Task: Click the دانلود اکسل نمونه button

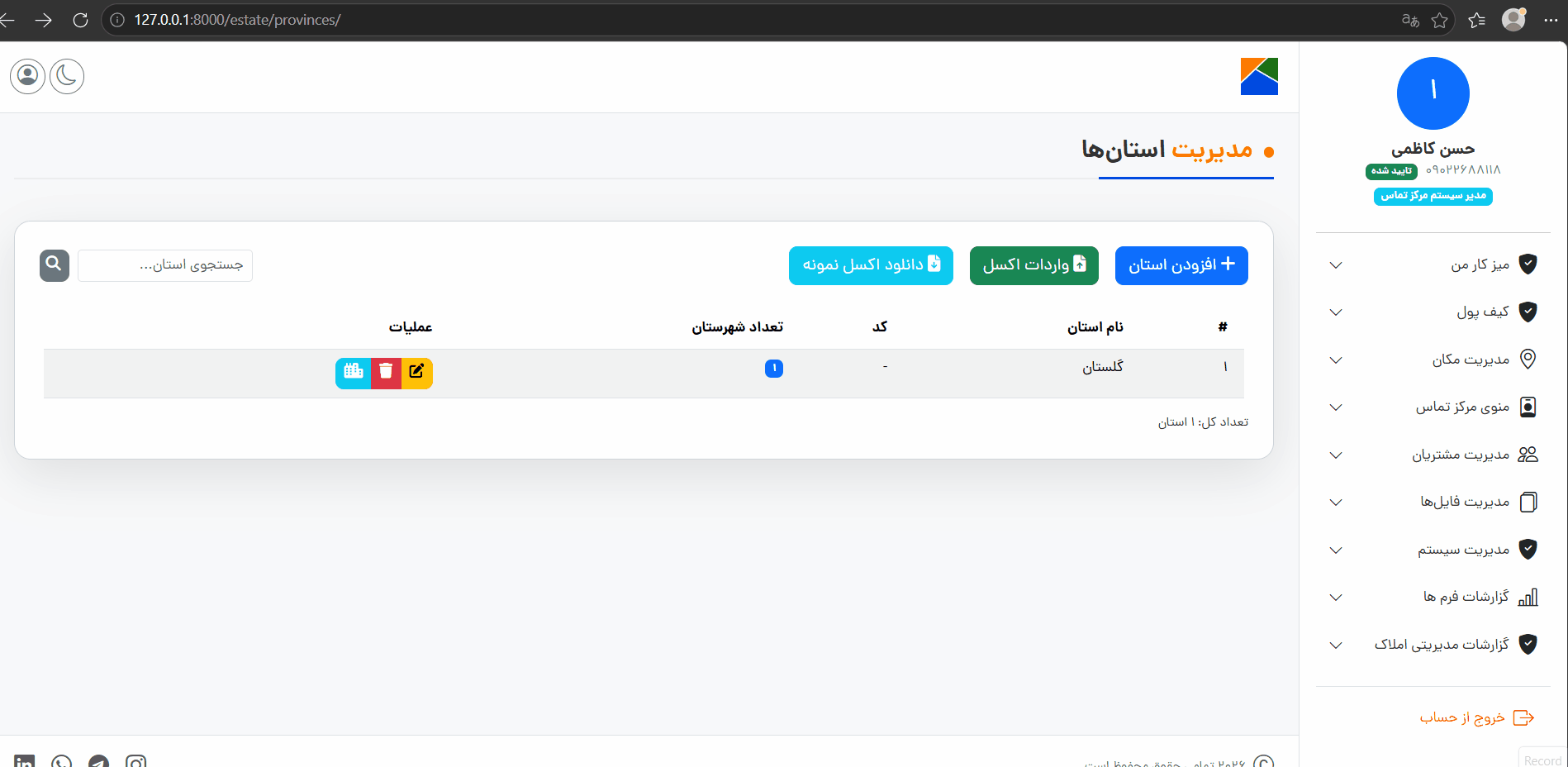Action: tap(871, 265)
